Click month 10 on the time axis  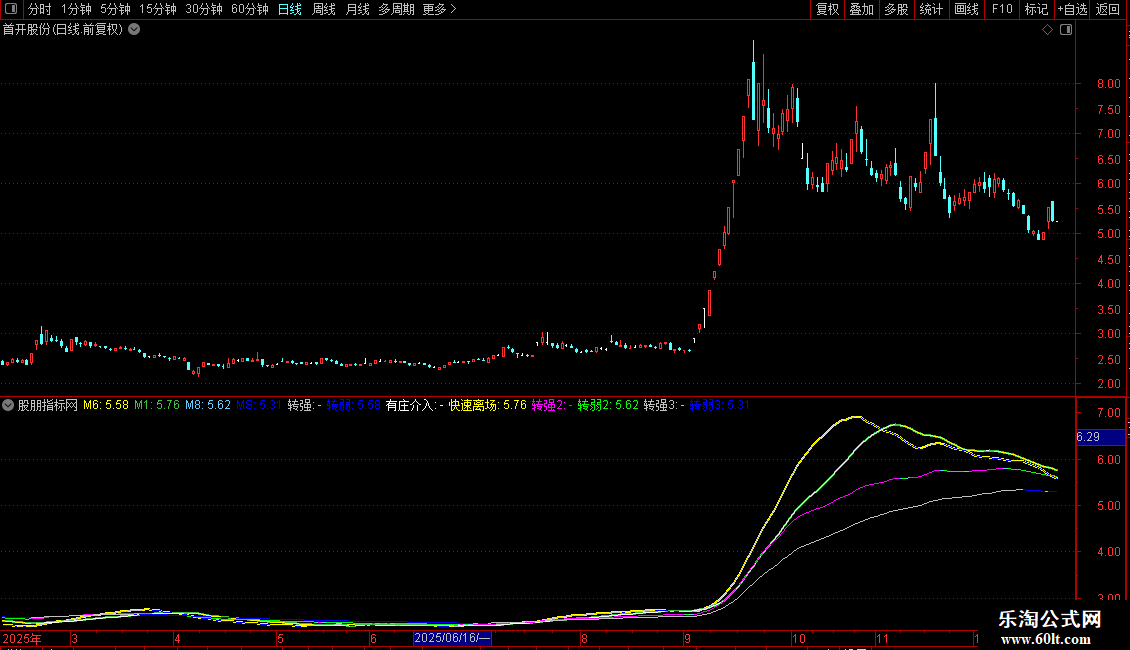(798, 638)
